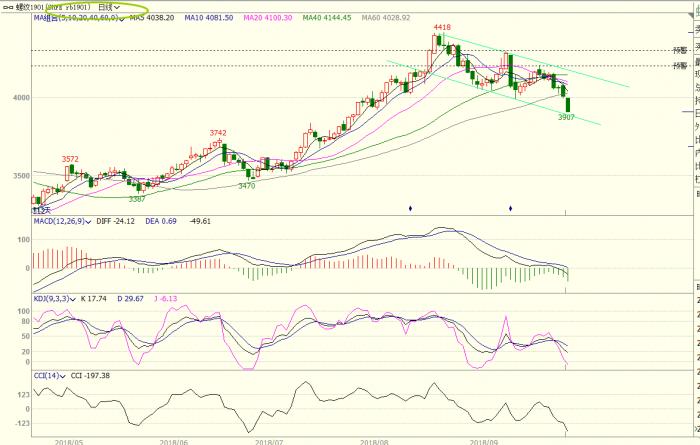Click the second blue diamond marker below the candles
Screen dimensions: 700x445
point(511,208)
